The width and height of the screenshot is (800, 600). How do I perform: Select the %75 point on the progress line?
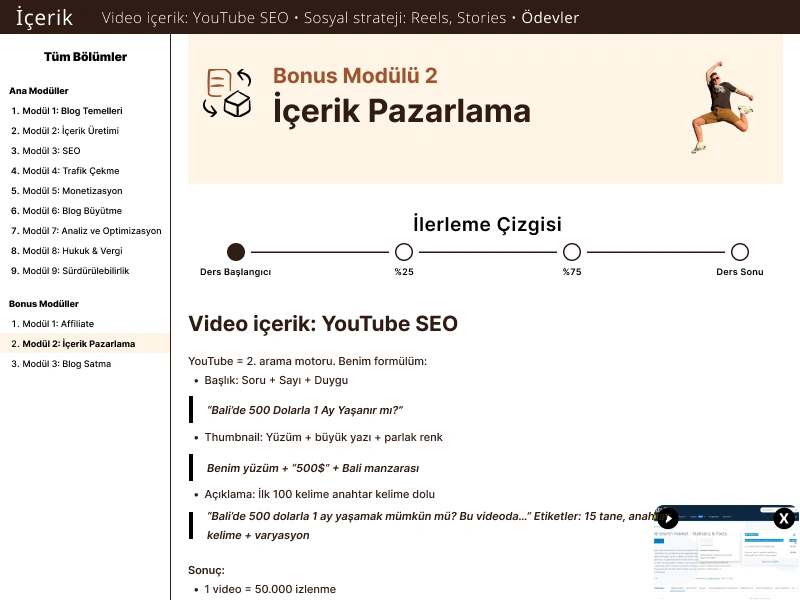point(572,251)
